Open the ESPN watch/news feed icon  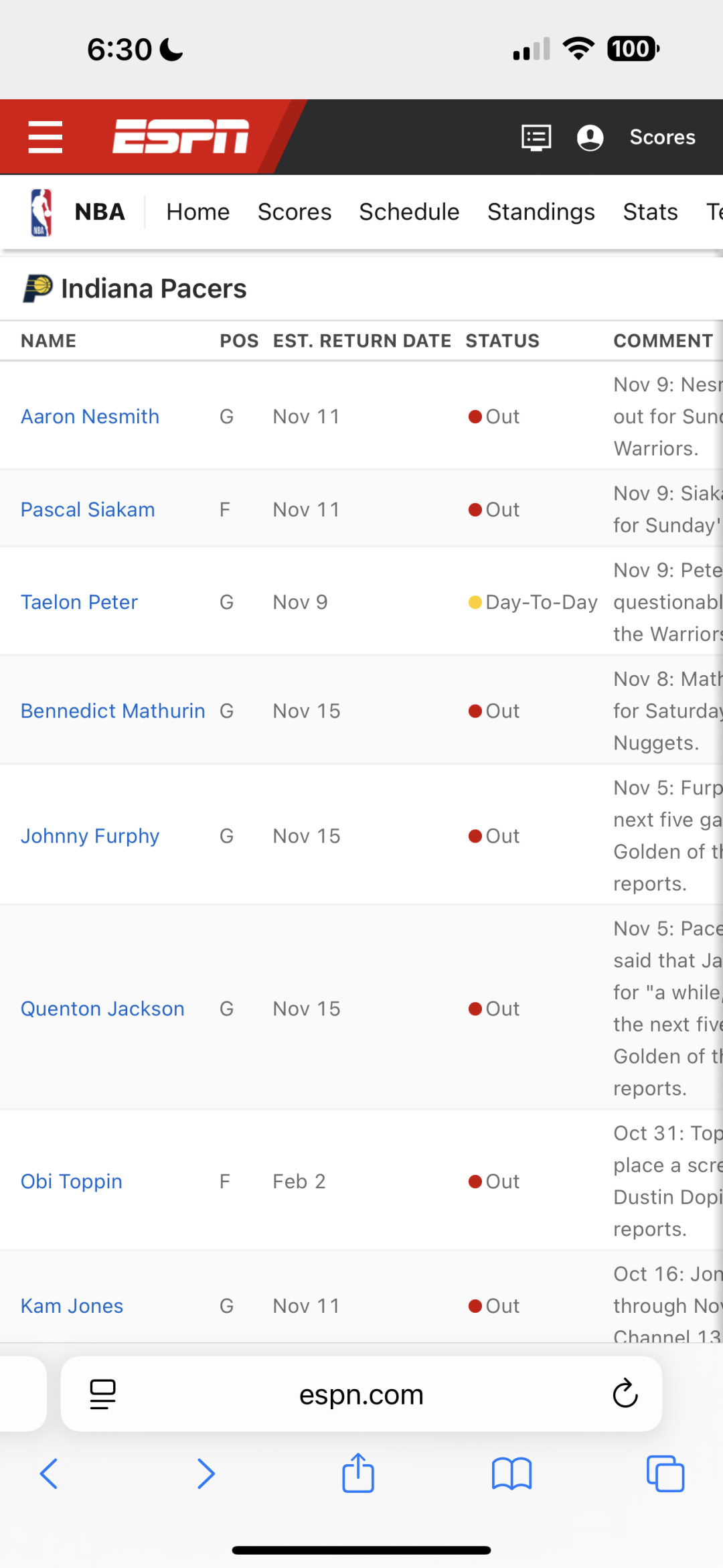pyautogui.click(x=536, y=137)
